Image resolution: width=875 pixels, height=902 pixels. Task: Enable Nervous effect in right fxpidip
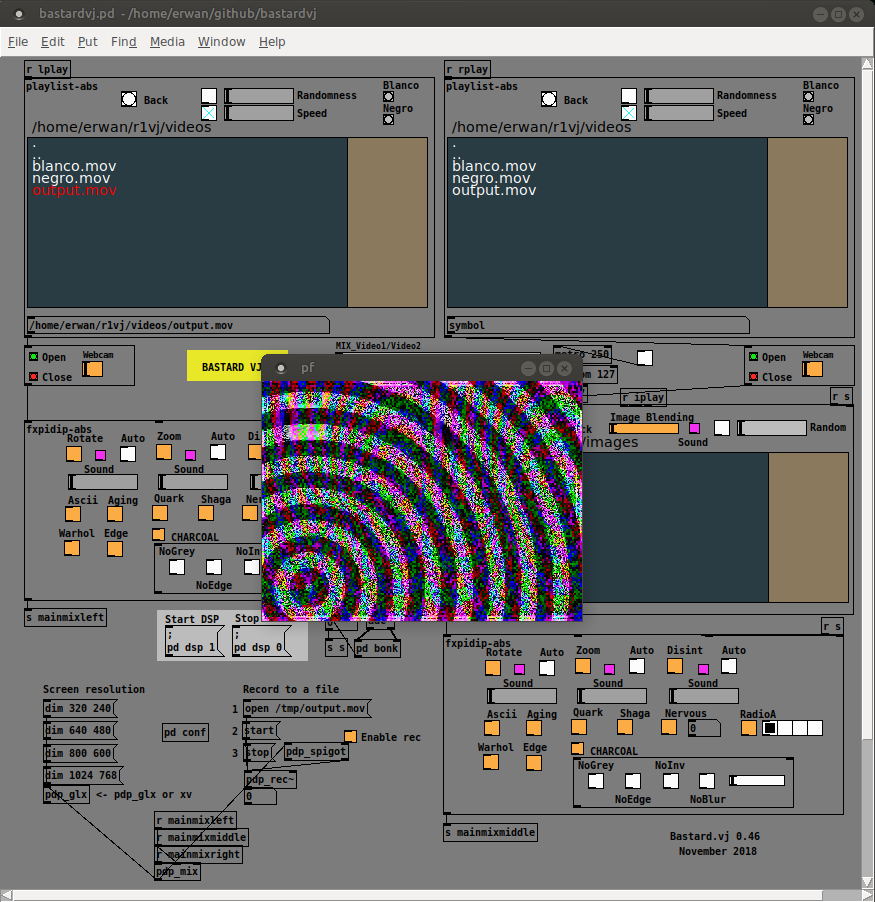tap(668, 727)
